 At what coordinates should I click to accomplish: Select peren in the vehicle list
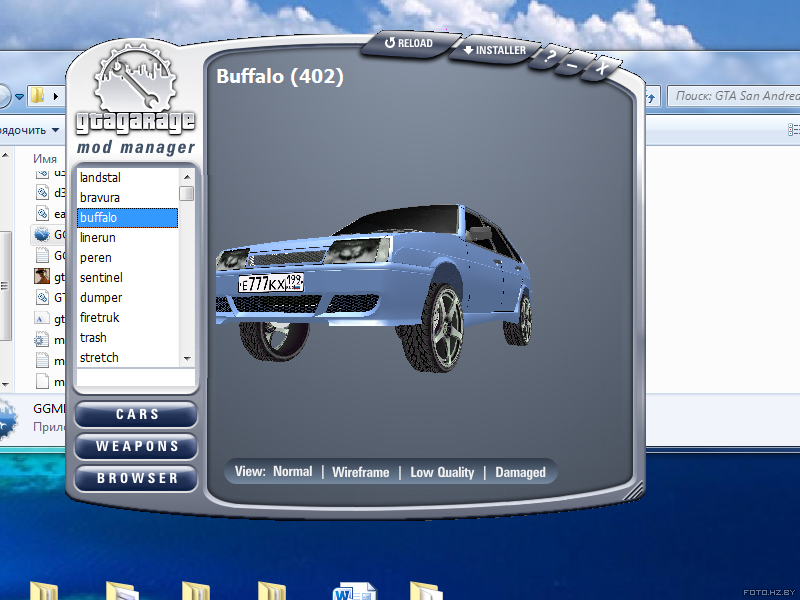pos(128,258)
